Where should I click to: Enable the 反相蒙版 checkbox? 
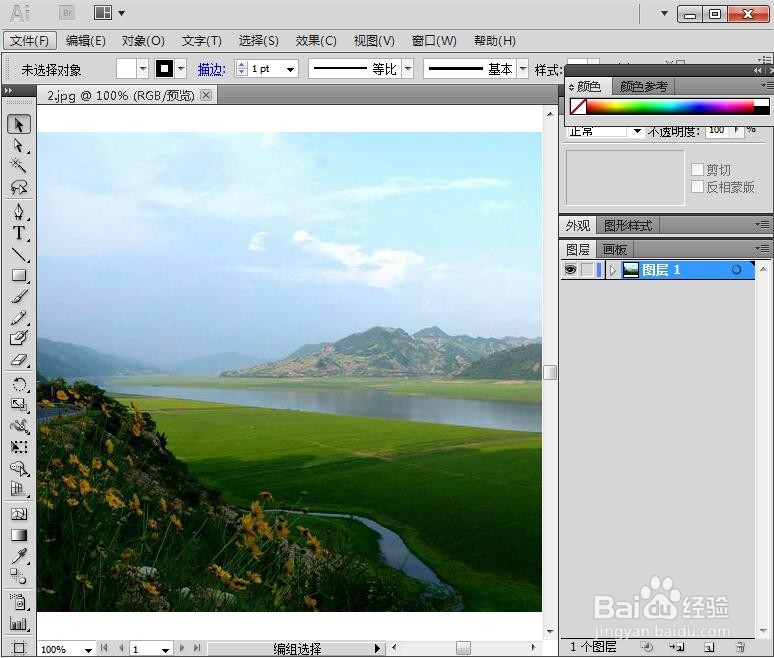(x=697, y=187)
